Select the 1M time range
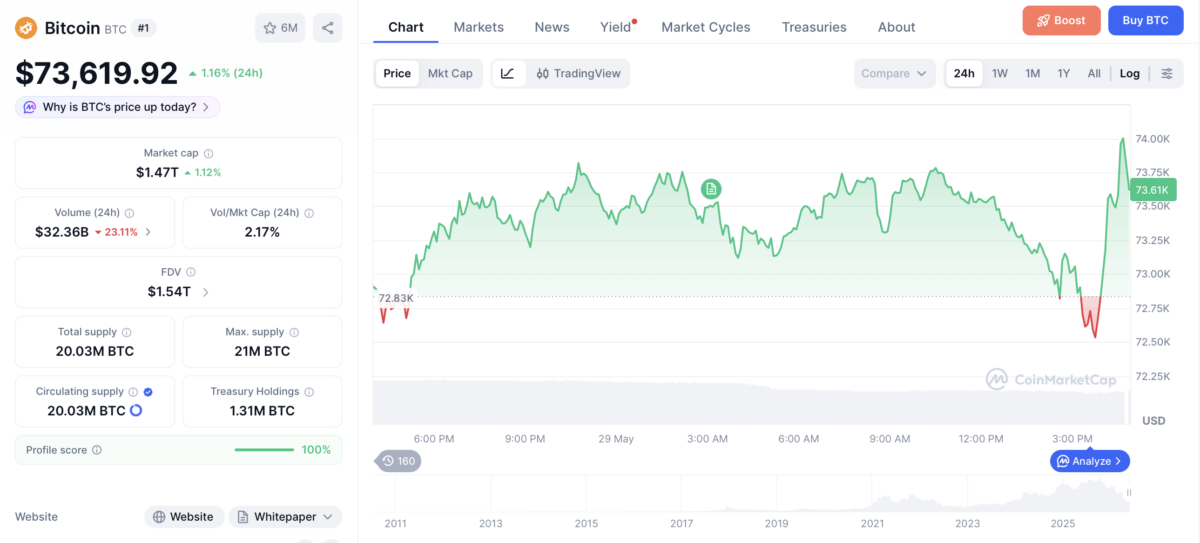Image resolution: width=1200 pixels, height=543 pixels. click(1033, 73)
